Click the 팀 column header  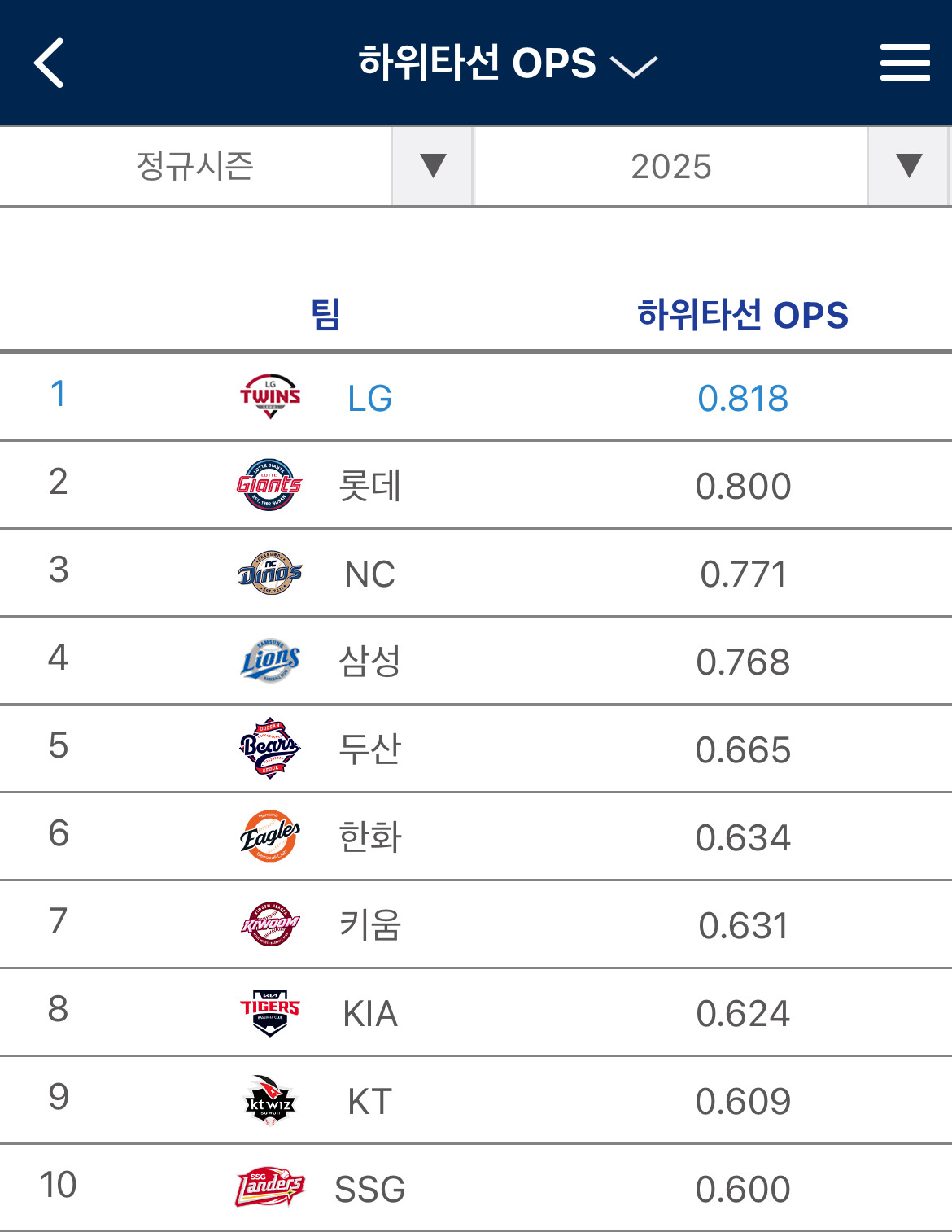coord(325,315)
